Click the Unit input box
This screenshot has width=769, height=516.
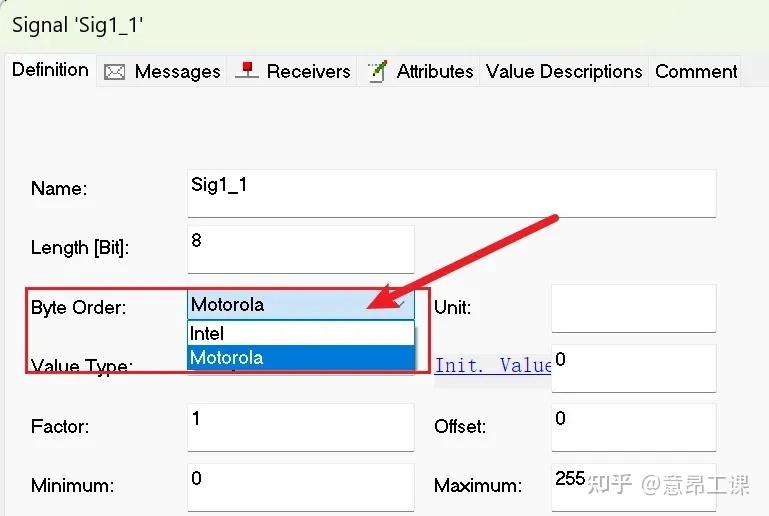(x=633, y=308)
